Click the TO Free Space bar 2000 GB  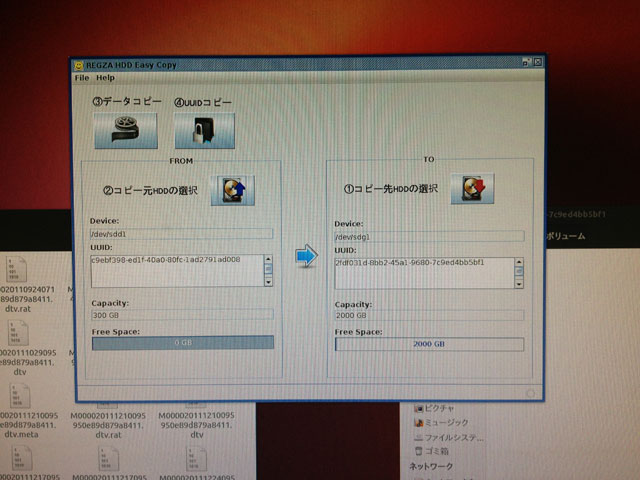[429, 344]
